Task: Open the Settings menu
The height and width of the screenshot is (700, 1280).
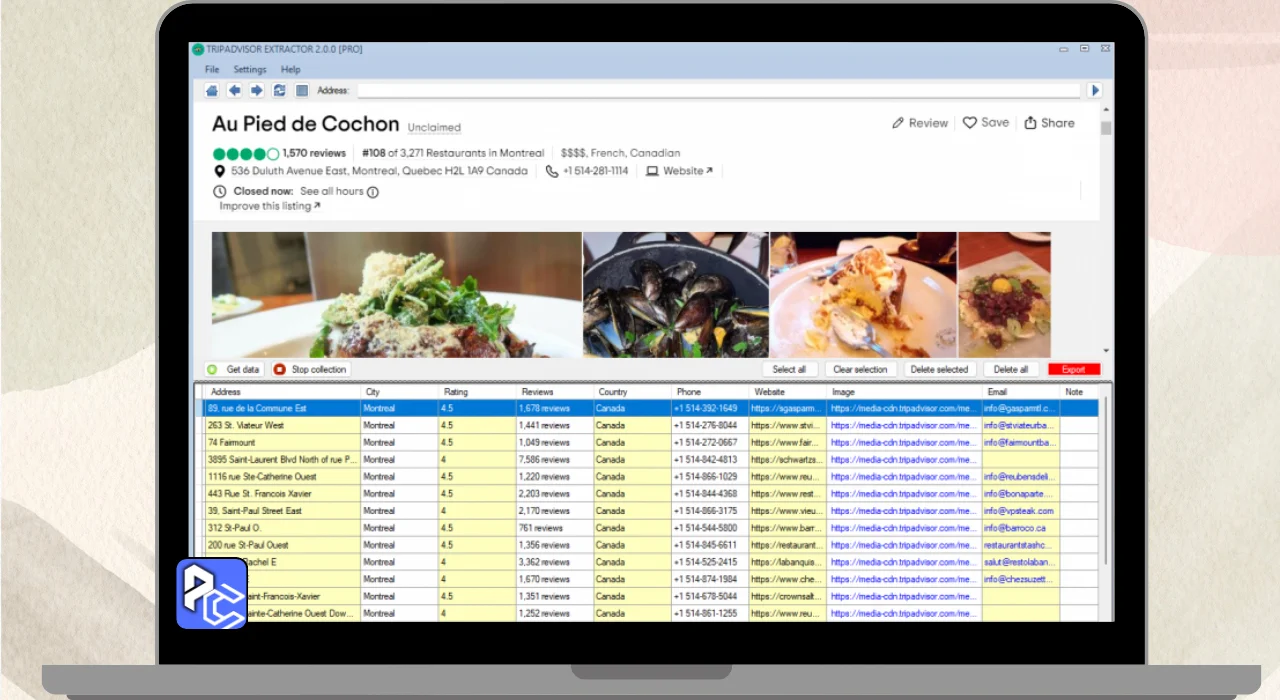Action: [x=250, y=70]
